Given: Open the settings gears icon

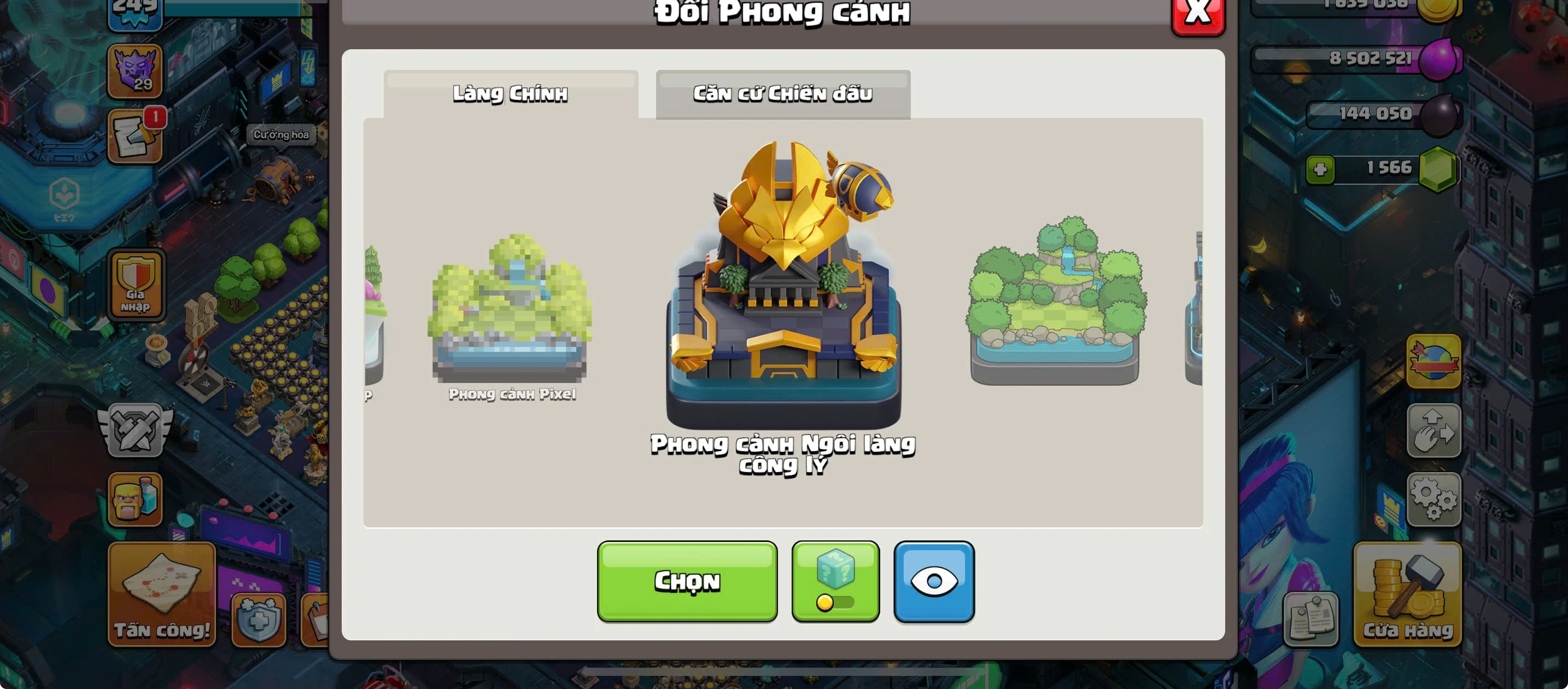Looking at the screenshot, I should (x=1433, y=499).
